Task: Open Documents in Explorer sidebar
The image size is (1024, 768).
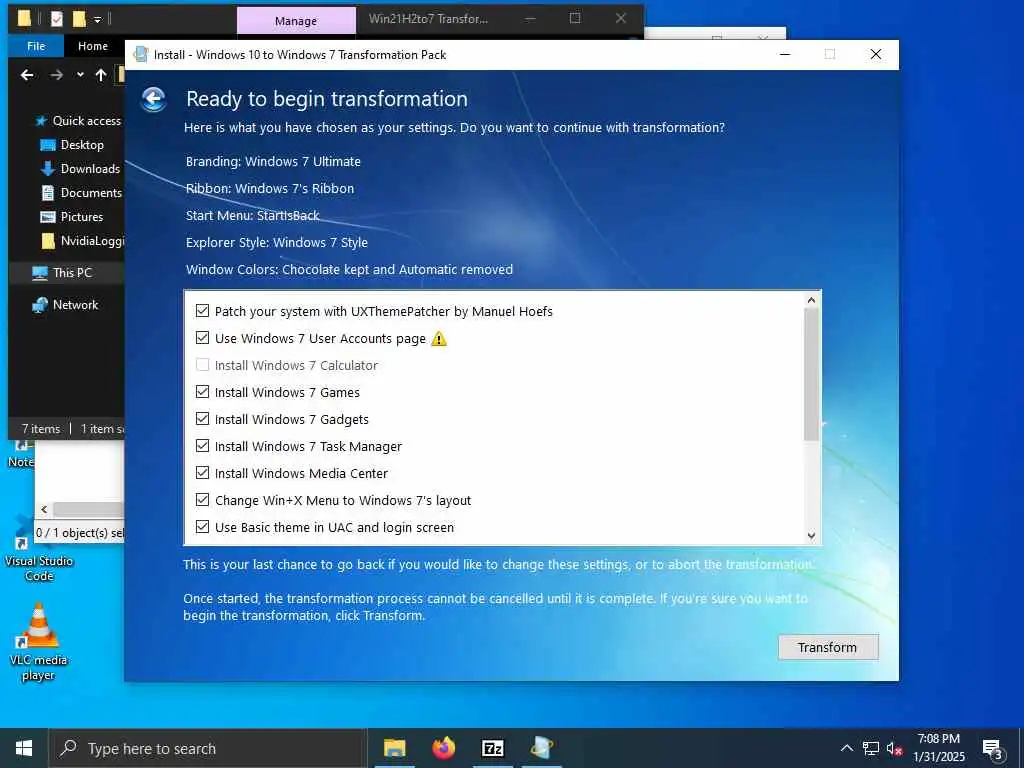Action: [x=82, y=193]
